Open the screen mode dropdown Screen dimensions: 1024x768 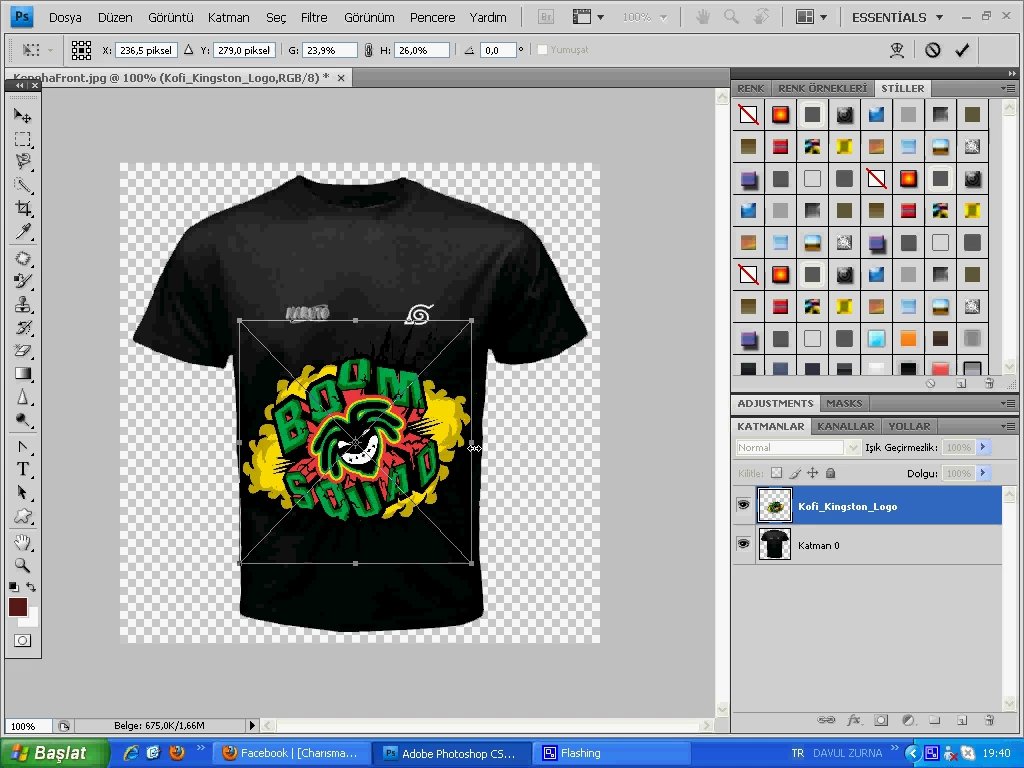(588, 18)
